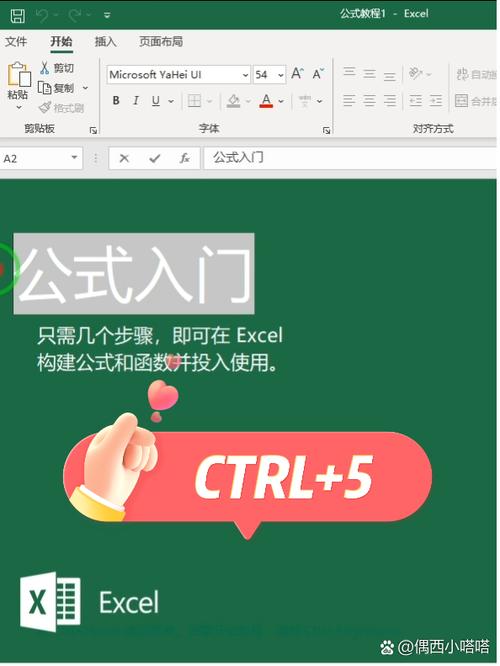Click the formula bar enter checkmark
500x666 pixels.
tap(155, 158)
